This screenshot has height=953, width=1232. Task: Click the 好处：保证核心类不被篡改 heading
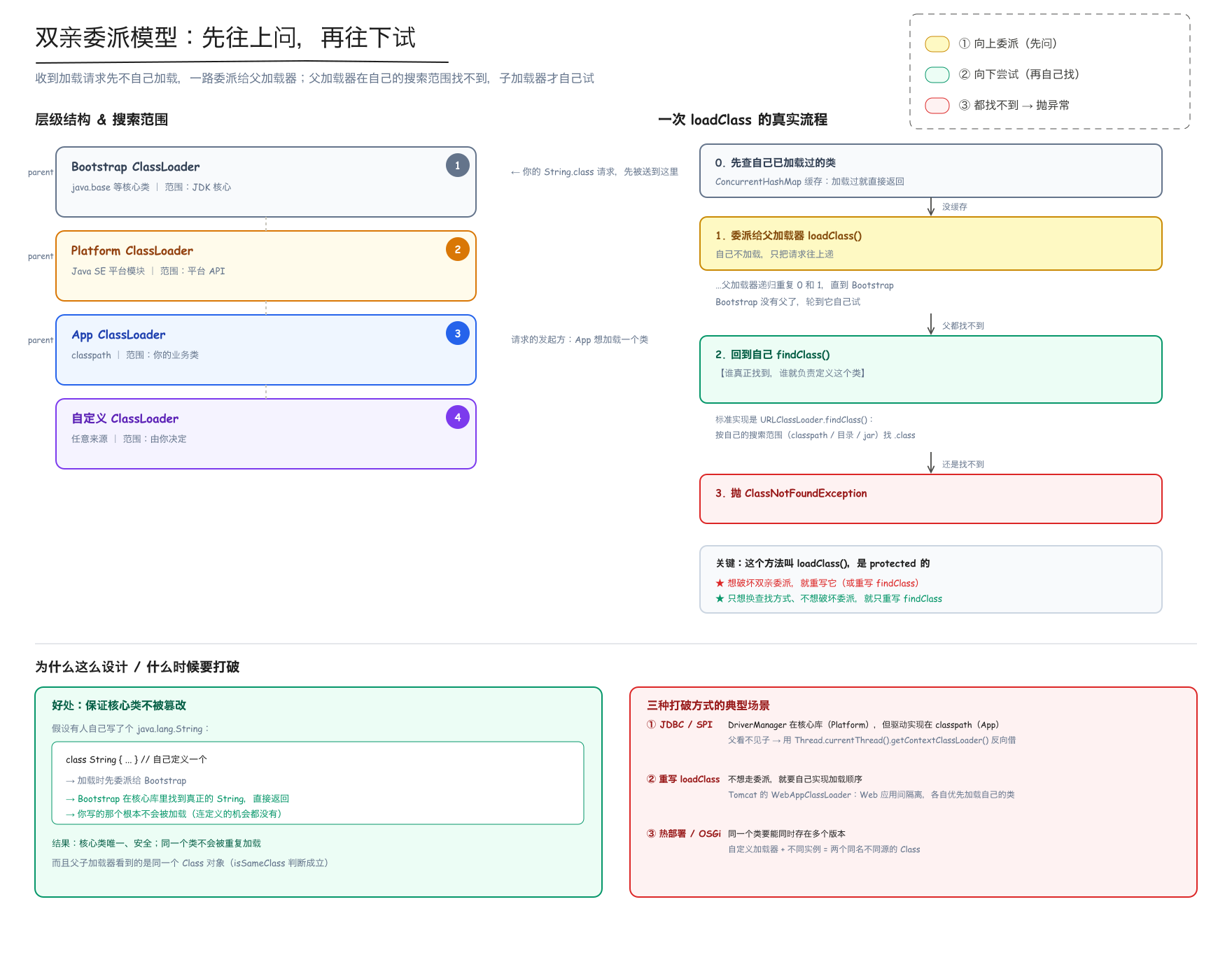tap(119, 705)
